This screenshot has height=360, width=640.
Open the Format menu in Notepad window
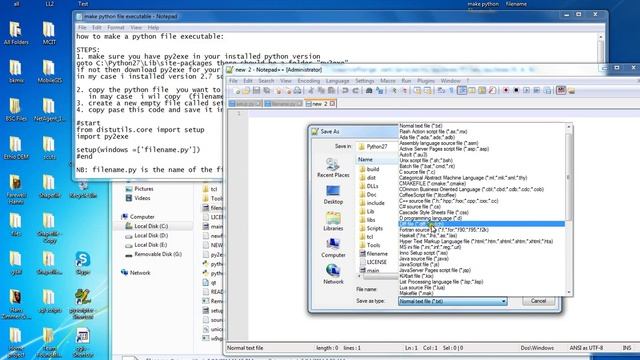click(116, 27)
